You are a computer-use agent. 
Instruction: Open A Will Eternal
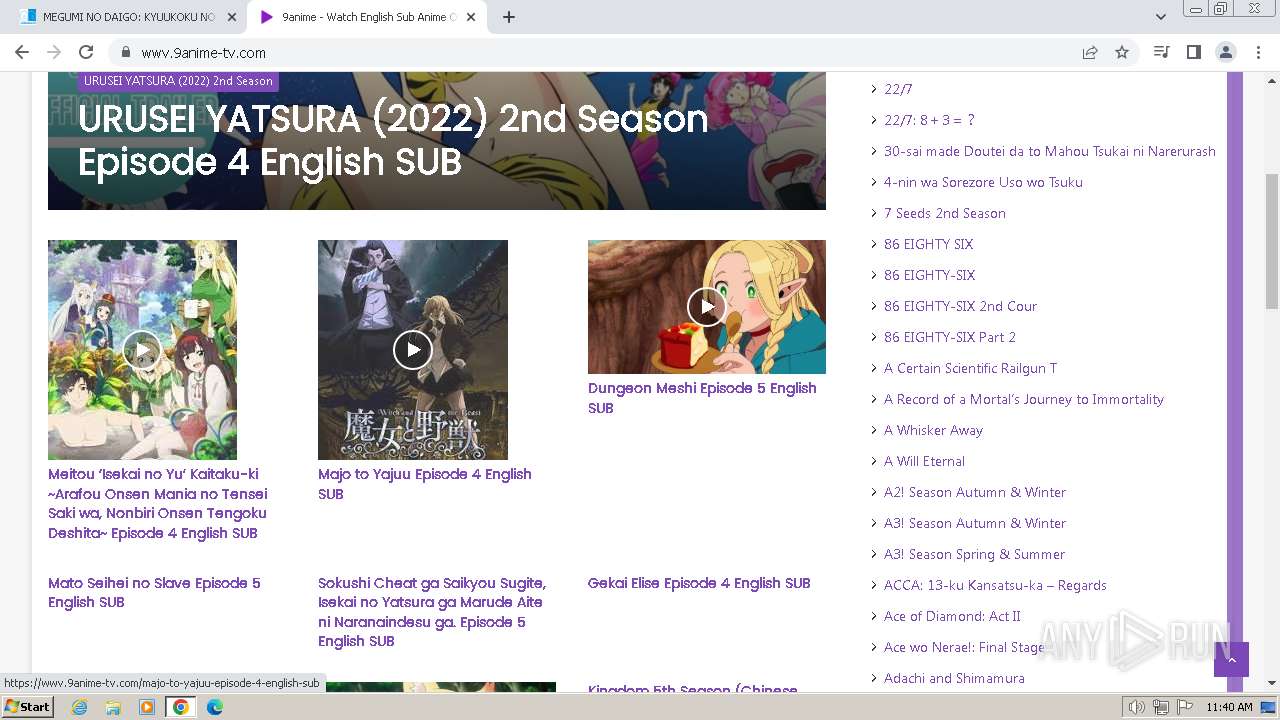pos(924,461)
